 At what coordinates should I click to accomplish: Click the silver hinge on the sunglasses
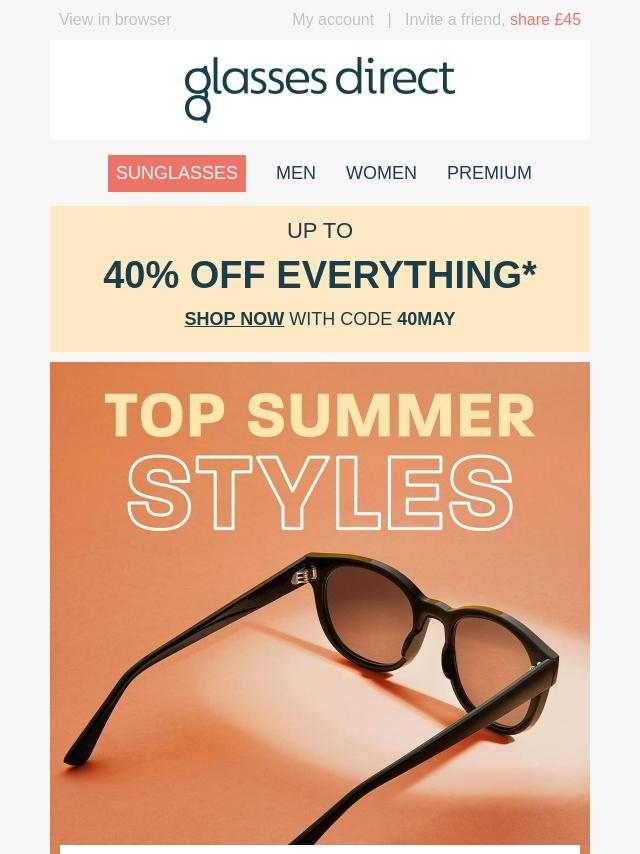click(305, 575)
